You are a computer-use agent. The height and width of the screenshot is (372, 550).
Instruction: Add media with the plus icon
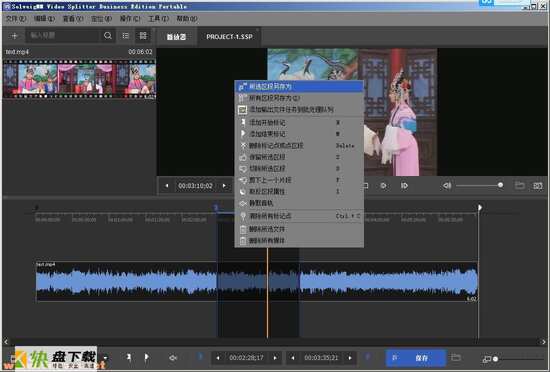pos(14,36)
